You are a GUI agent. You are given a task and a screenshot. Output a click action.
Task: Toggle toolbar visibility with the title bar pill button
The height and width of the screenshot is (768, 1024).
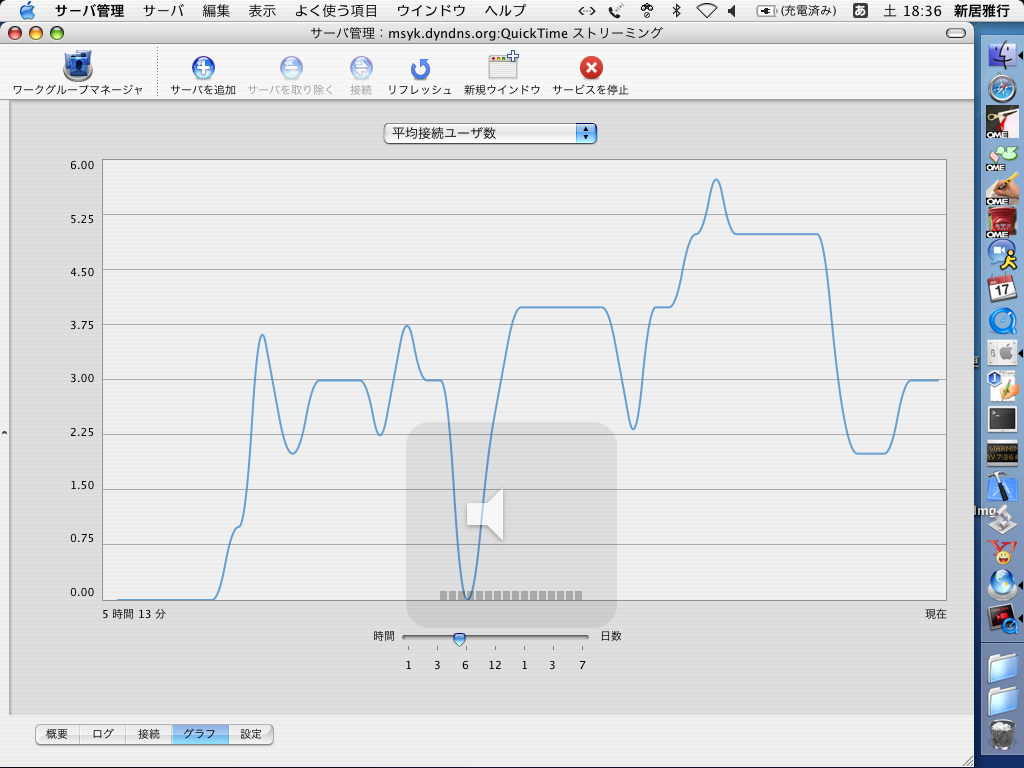[956, 33]
